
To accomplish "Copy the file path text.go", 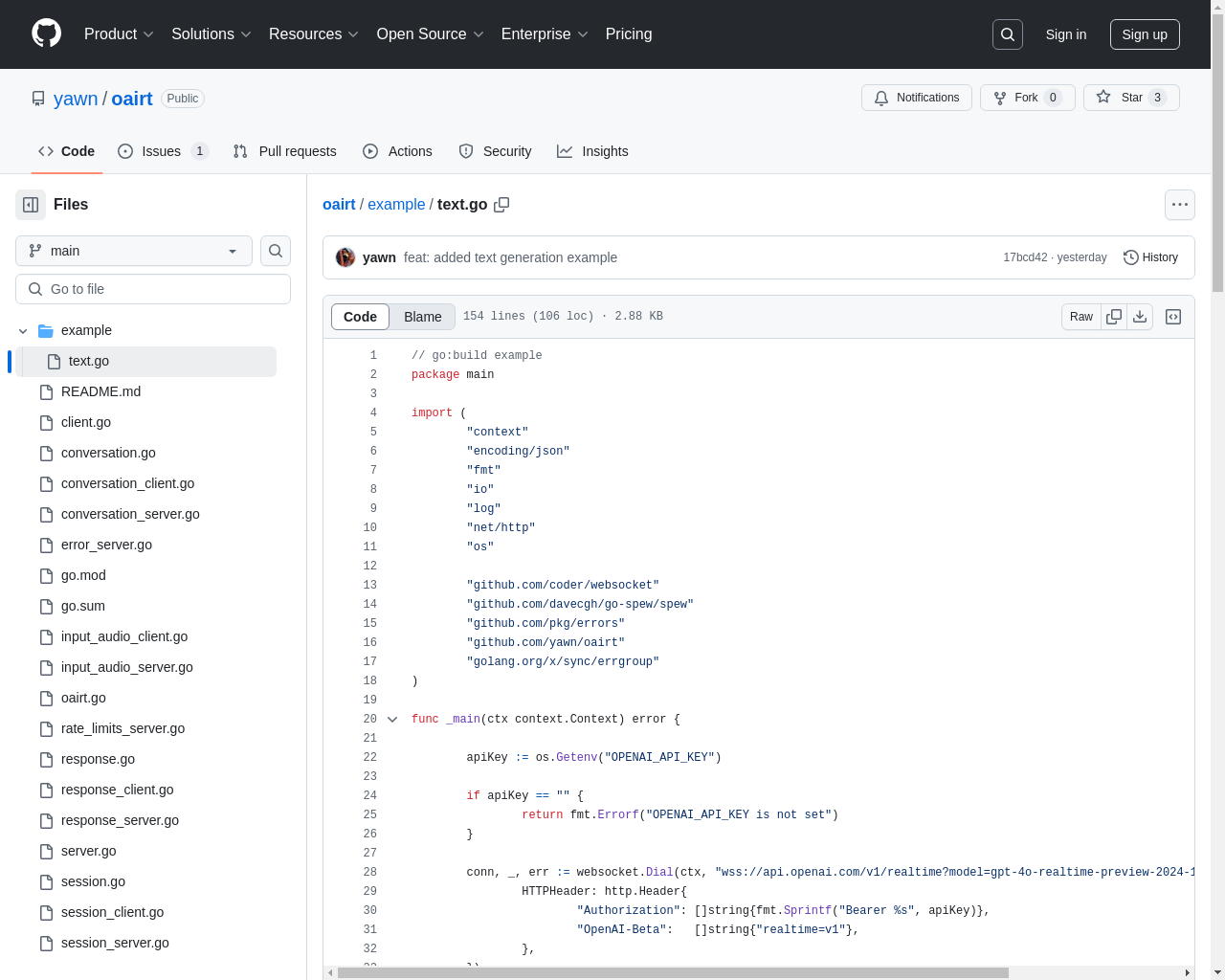I will click(x=501, y=205).
